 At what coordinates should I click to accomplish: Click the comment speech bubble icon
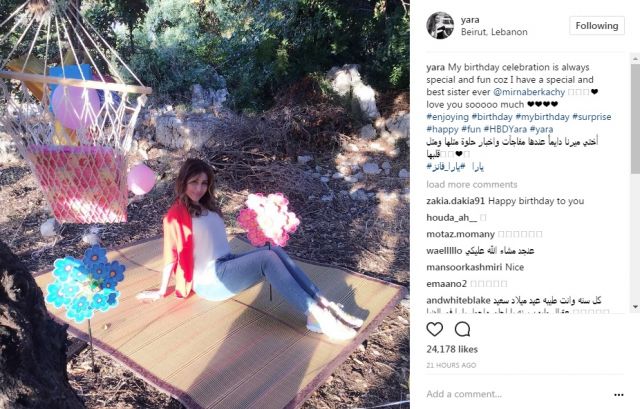[462, 329]
